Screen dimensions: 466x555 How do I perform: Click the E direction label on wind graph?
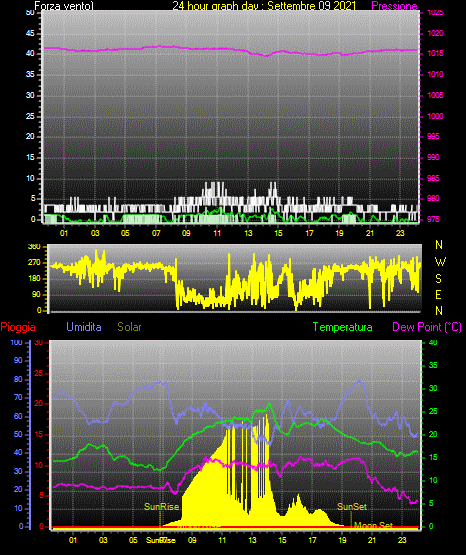tap(438, 294)
